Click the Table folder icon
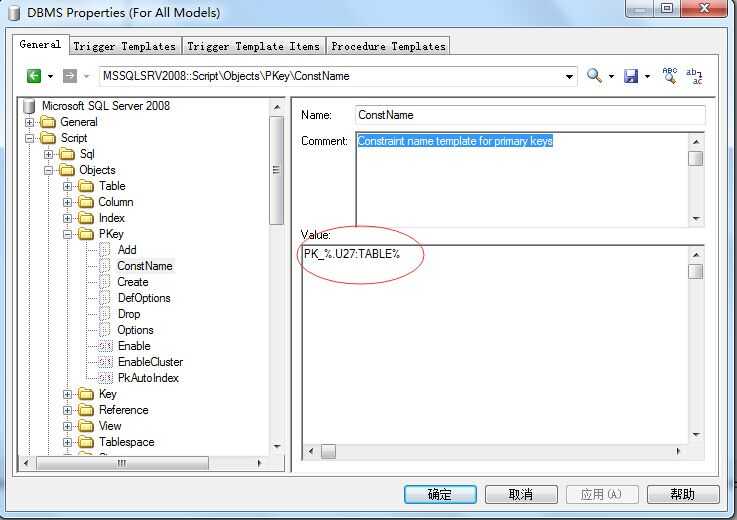 tap(86, 186)
